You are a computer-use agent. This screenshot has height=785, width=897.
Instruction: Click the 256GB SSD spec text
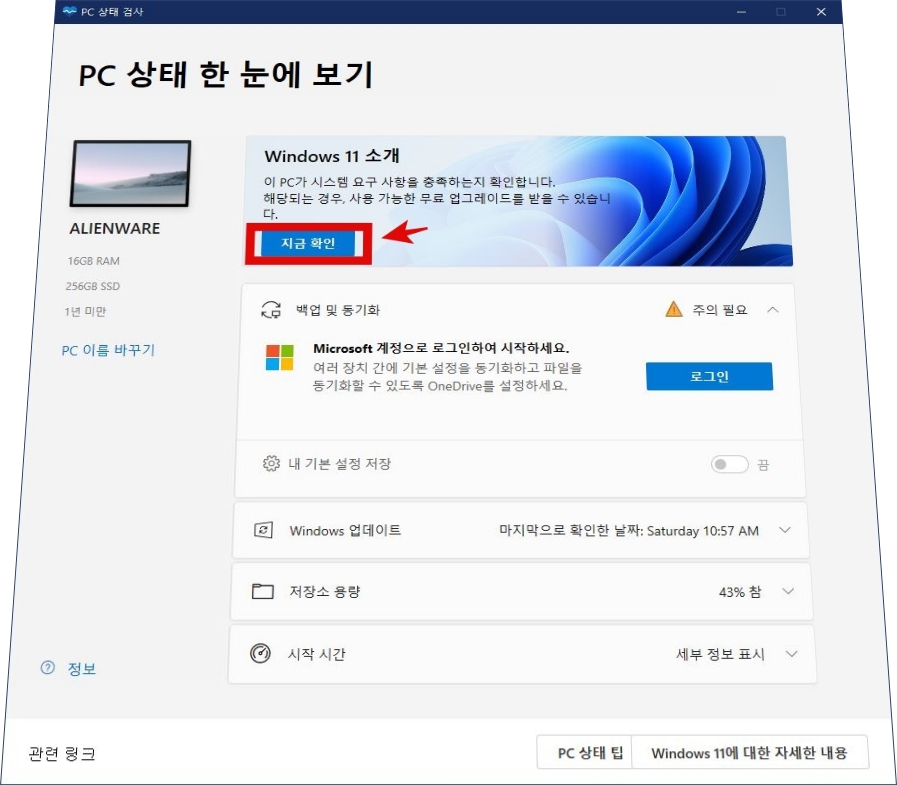pos(93,286)
